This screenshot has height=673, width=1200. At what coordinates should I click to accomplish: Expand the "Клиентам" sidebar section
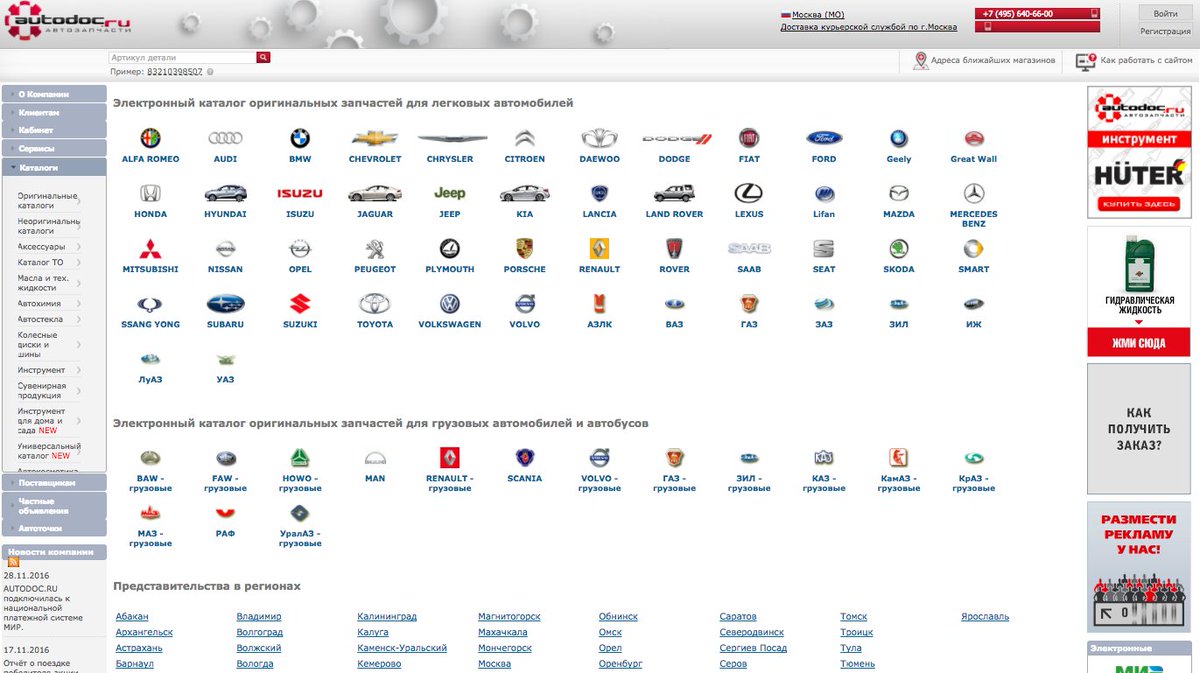[x=54, y=112]
